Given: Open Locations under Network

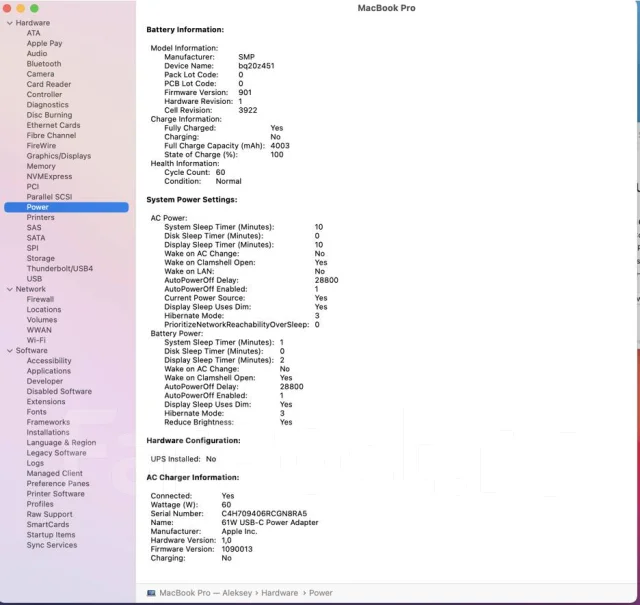Looking at the screenshot, I should pyautogui.click(x=44, y=309).
